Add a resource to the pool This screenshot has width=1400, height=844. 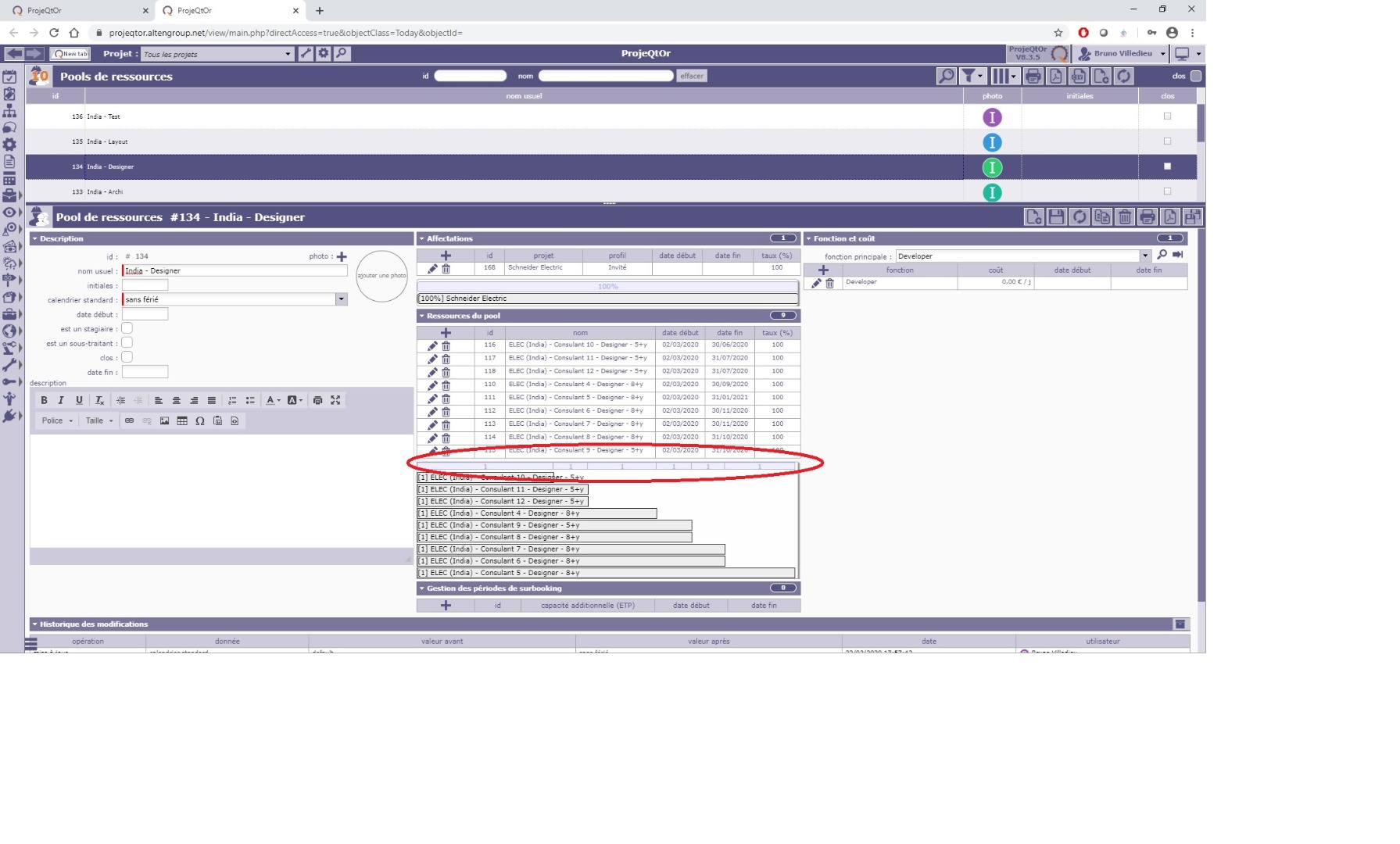click(446, 333)
